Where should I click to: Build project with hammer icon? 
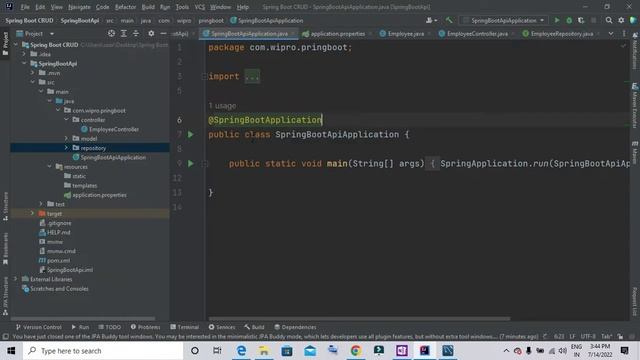449,20
